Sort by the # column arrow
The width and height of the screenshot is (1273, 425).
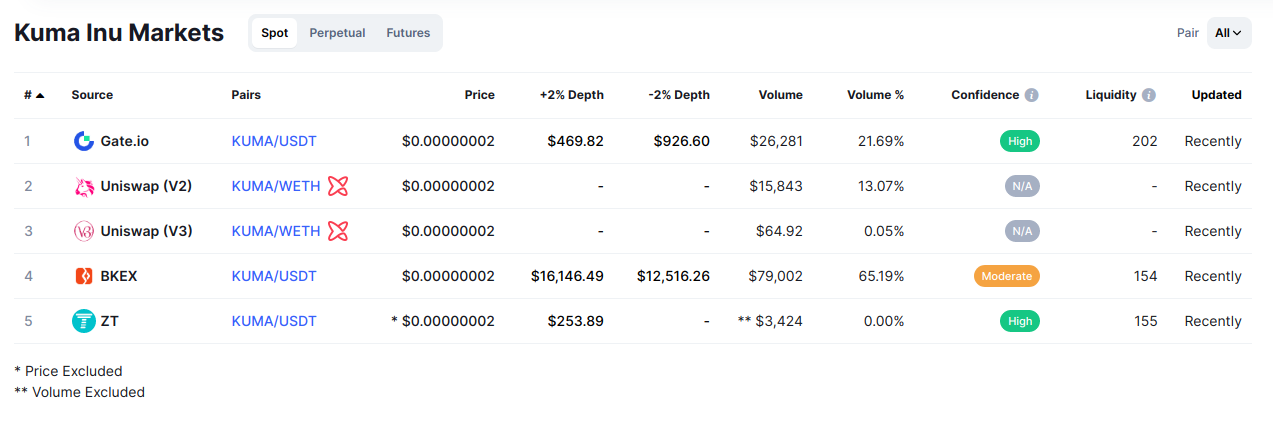(x=40, y=95)
